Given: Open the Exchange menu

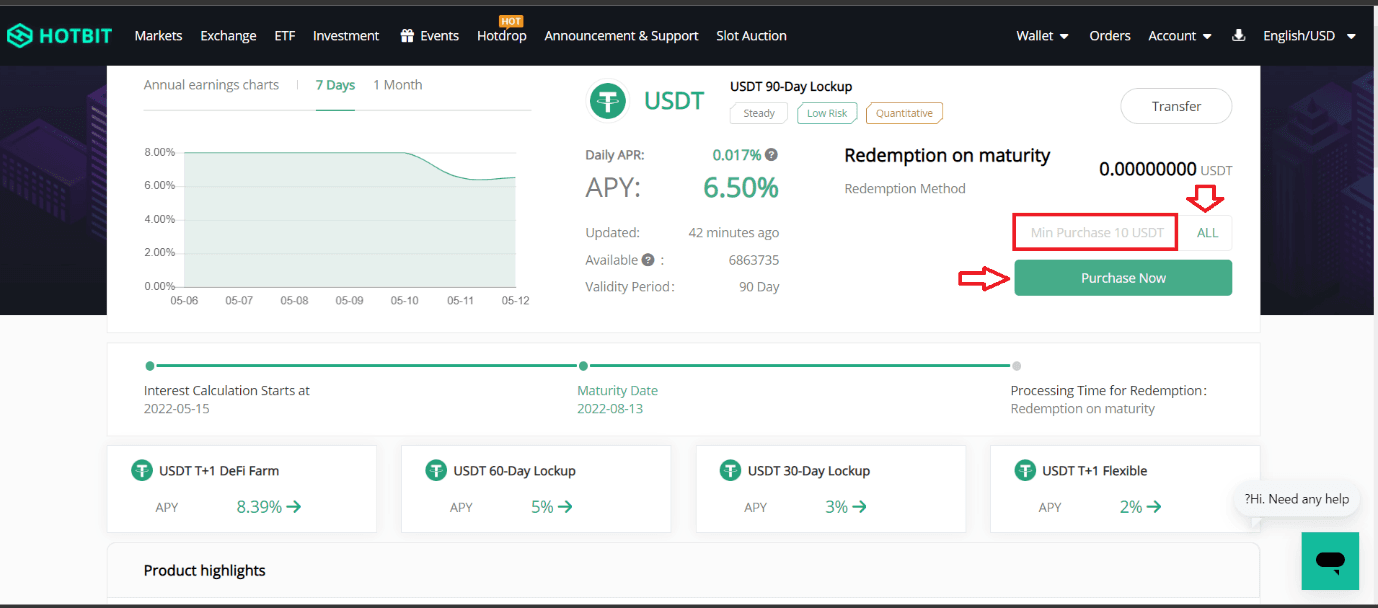Looking at the screenshot, I should pyautogui.click(x=228, y=36).
